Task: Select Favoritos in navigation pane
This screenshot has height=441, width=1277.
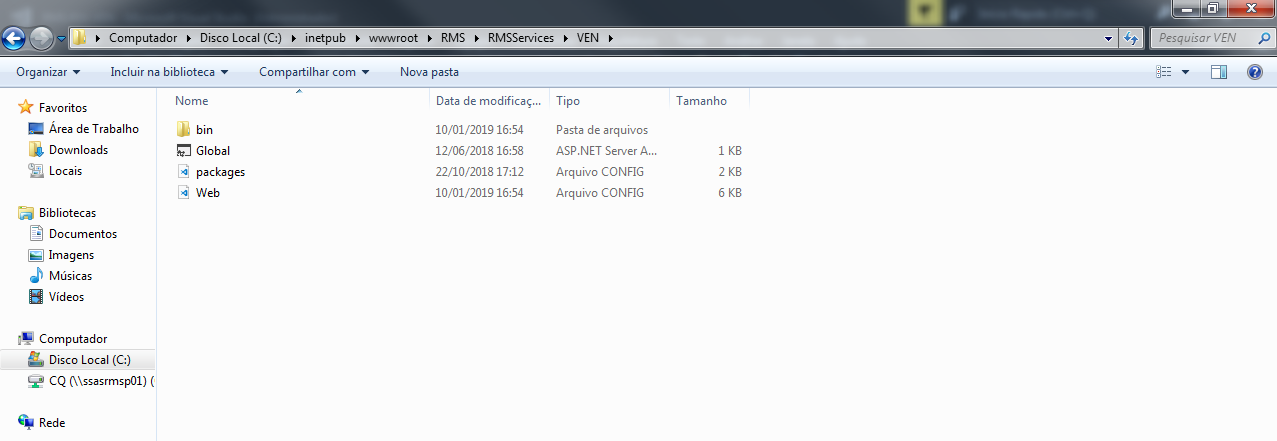Action: tap(63, 108)
